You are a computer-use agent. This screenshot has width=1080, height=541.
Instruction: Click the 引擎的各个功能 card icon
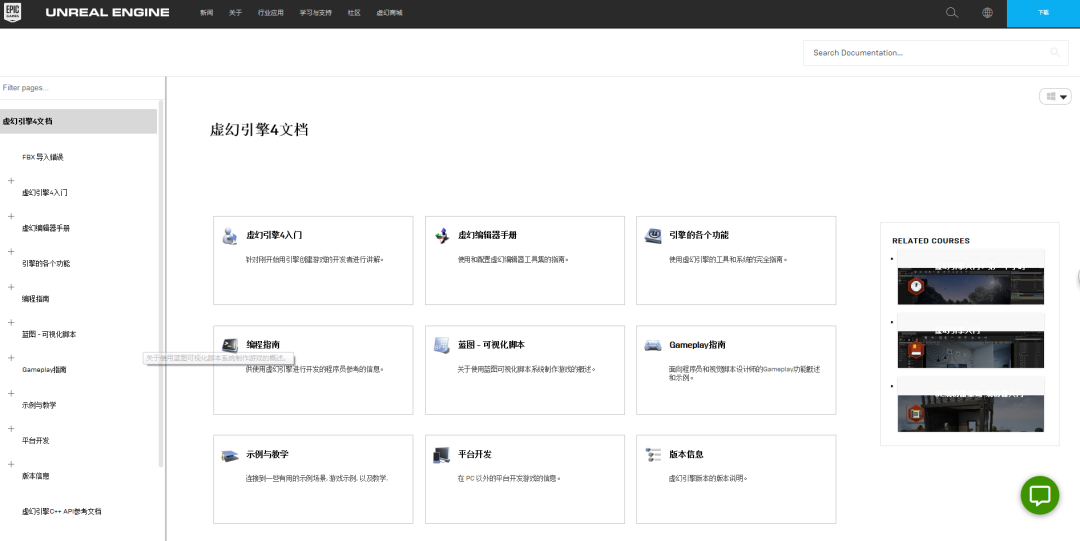click(x=653, y=235)
